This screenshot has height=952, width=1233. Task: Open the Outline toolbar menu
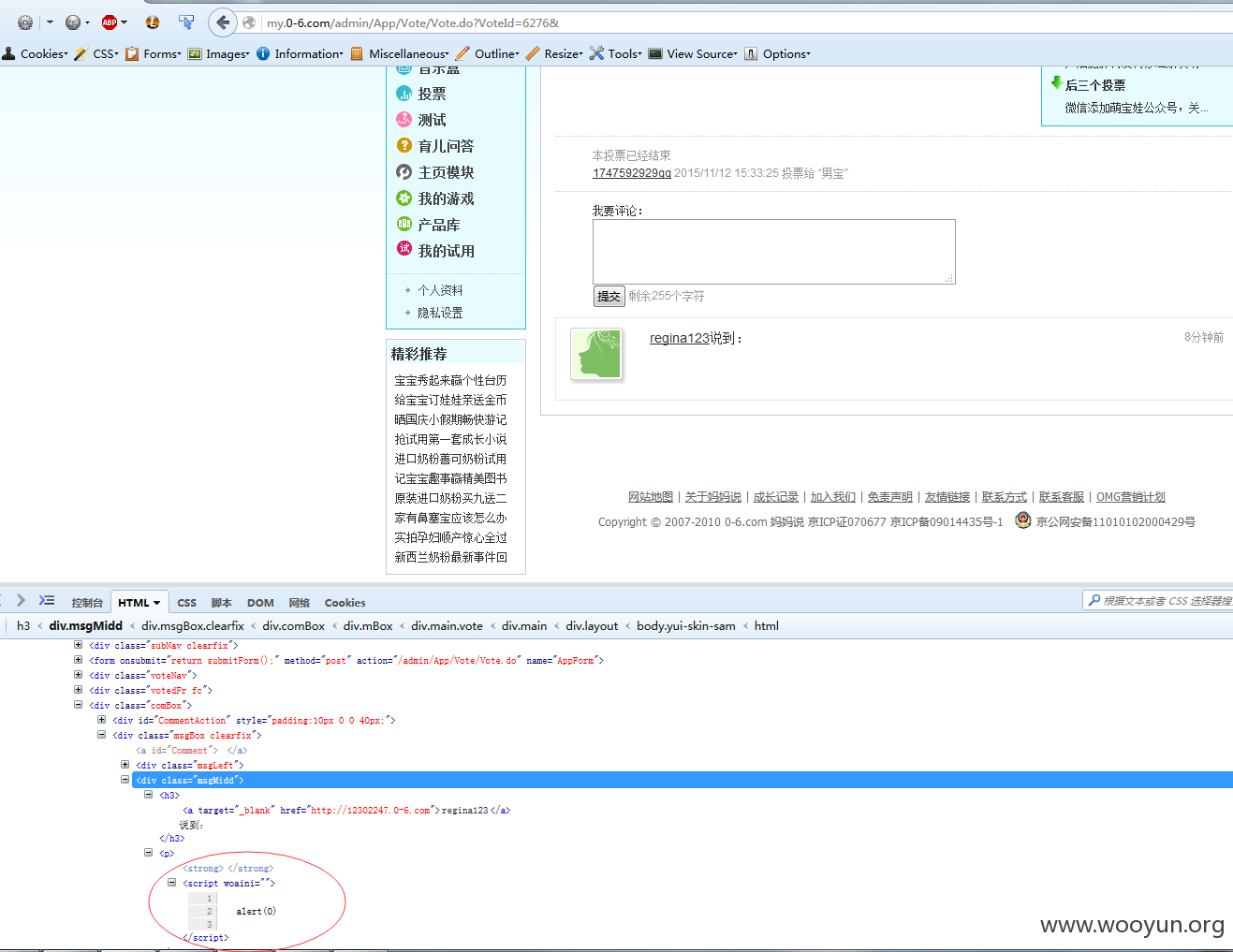click(488, 54)
